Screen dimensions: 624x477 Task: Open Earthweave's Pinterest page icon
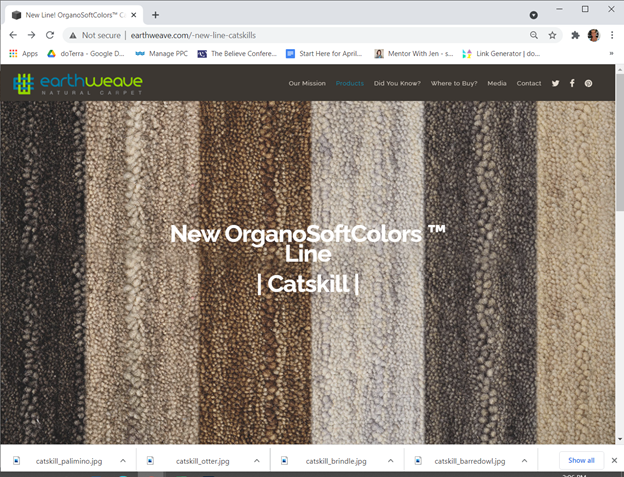pos(588,83)
